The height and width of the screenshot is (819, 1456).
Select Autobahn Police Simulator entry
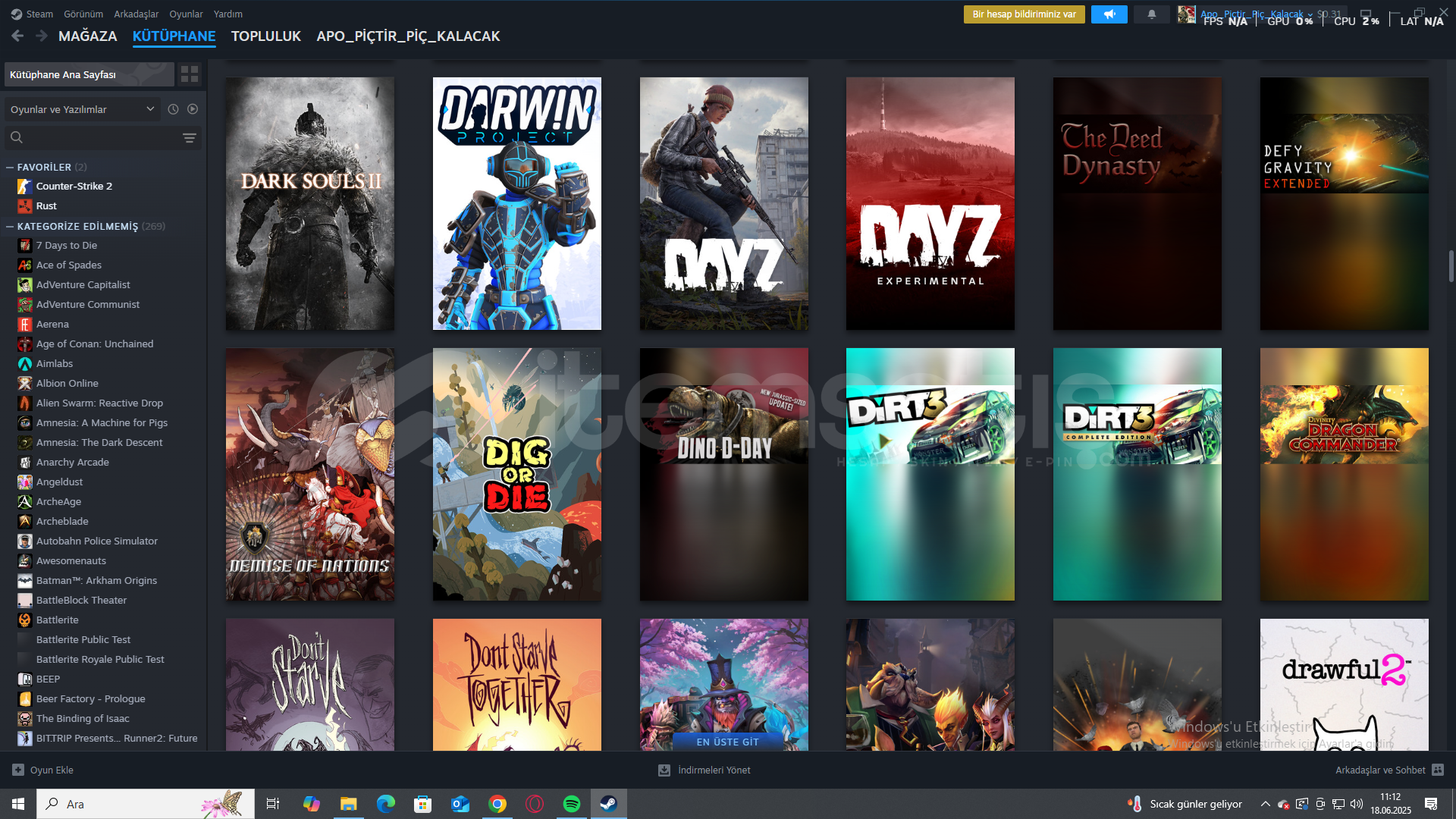[97, 541]
